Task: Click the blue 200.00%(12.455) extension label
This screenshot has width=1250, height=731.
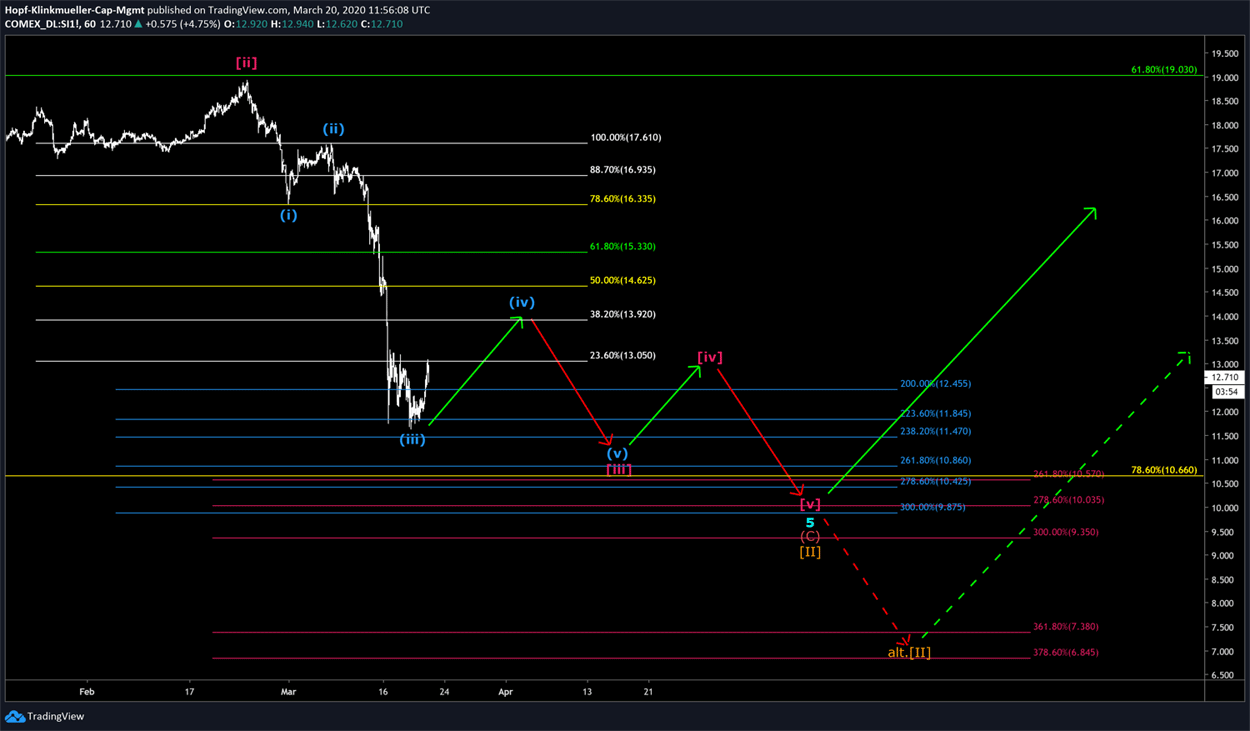Action: coord(935,384)
